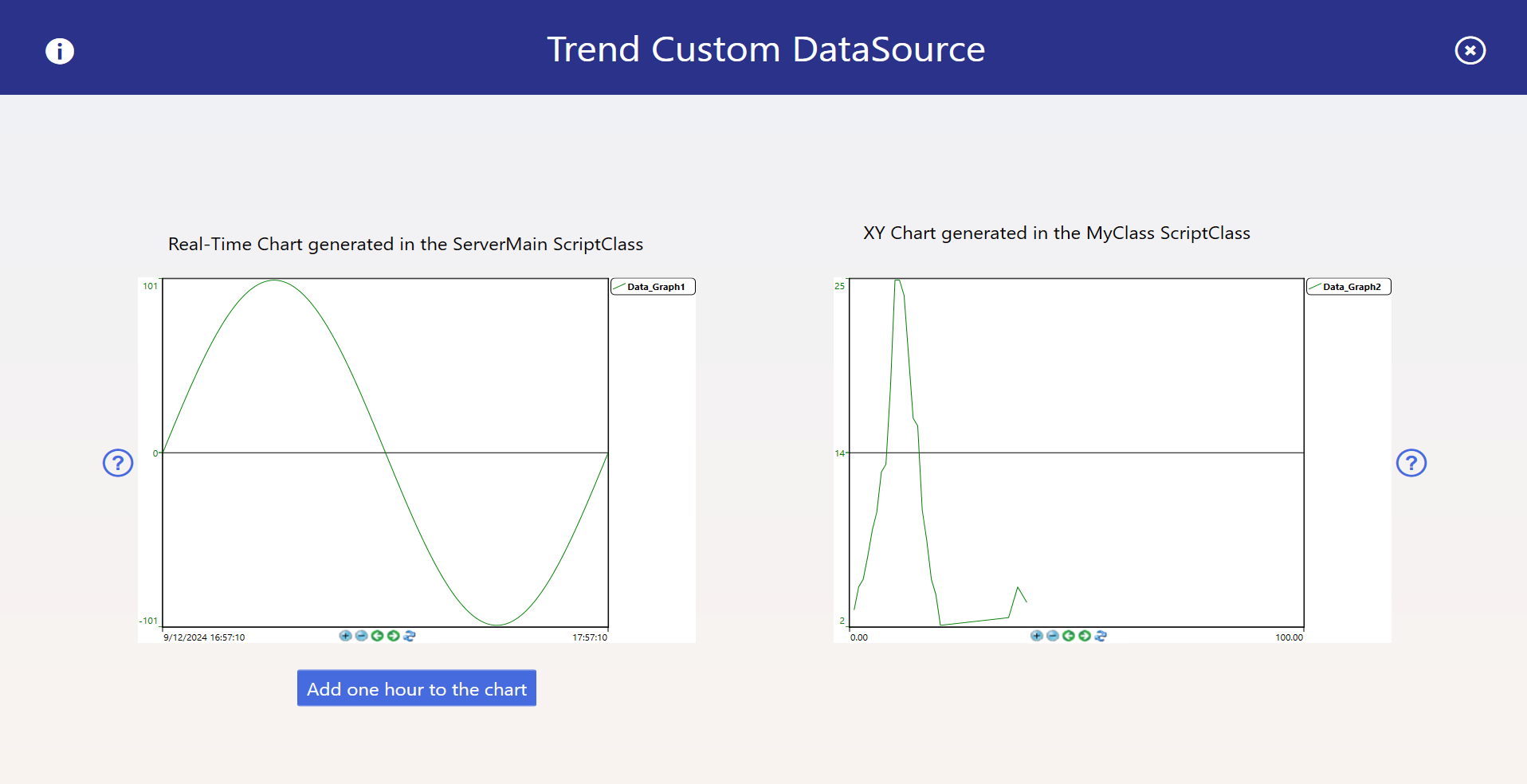
Task: Open help for the Real-Time chart
Action: coord(118,463)
